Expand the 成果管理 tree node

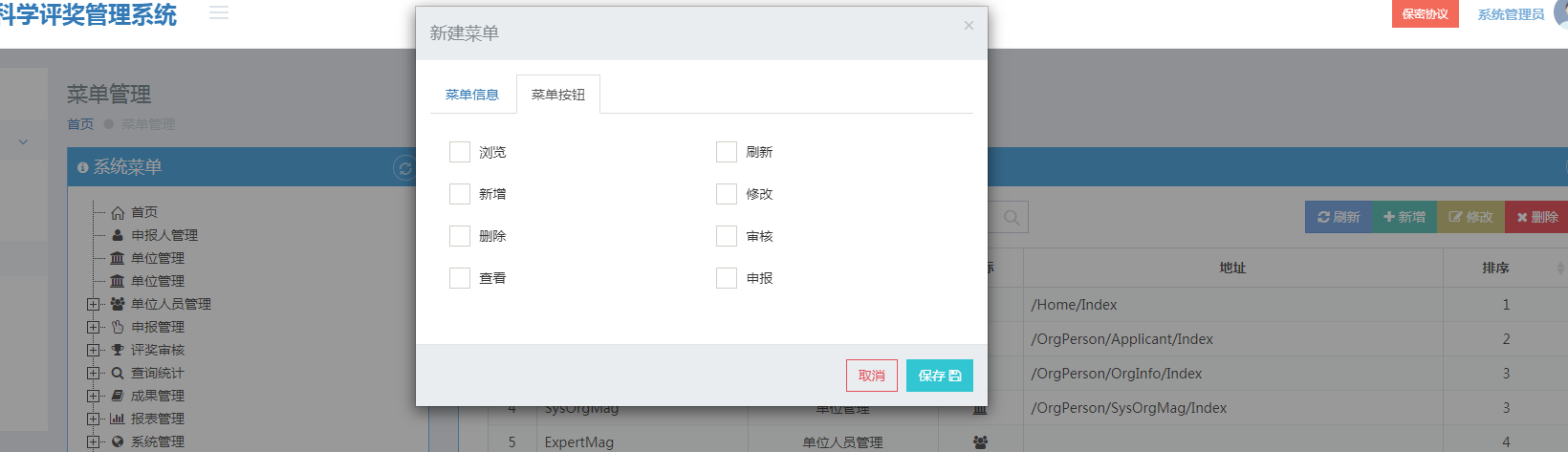point(93,396)
